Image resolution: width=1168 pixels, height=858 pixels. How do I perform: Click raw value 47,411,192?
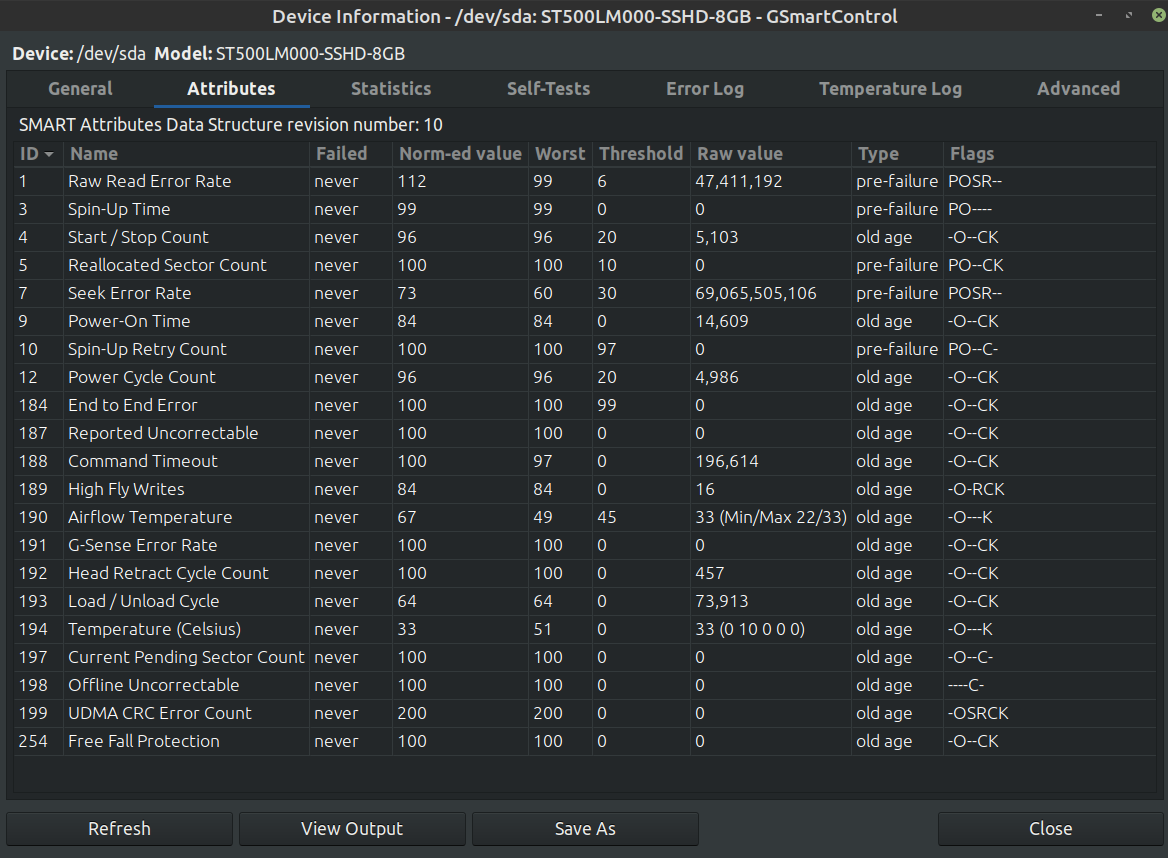(738, 181)
